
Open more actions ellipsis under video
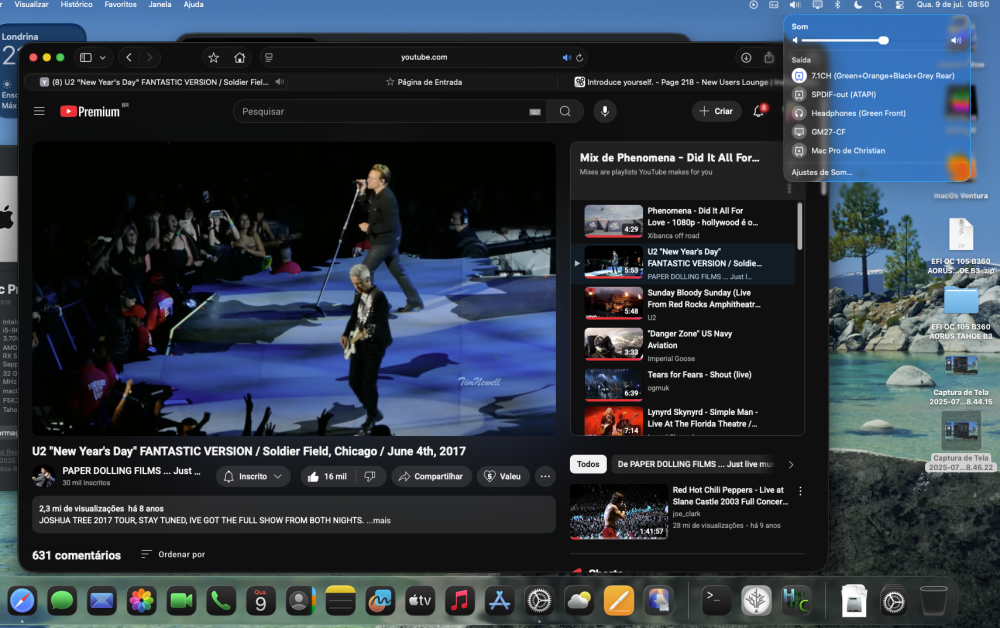tap(545, 476)
